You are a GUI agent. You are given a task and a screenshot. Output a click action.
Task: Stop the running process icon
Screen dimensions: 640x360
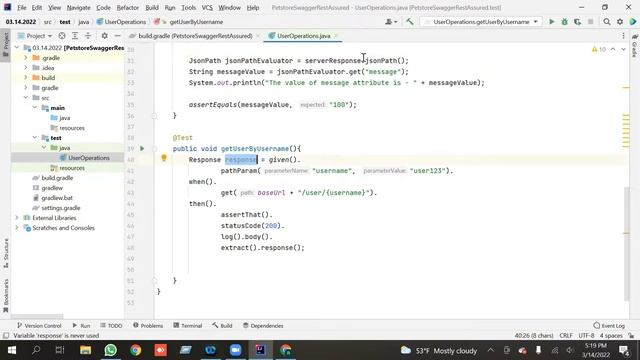point(590,22)
